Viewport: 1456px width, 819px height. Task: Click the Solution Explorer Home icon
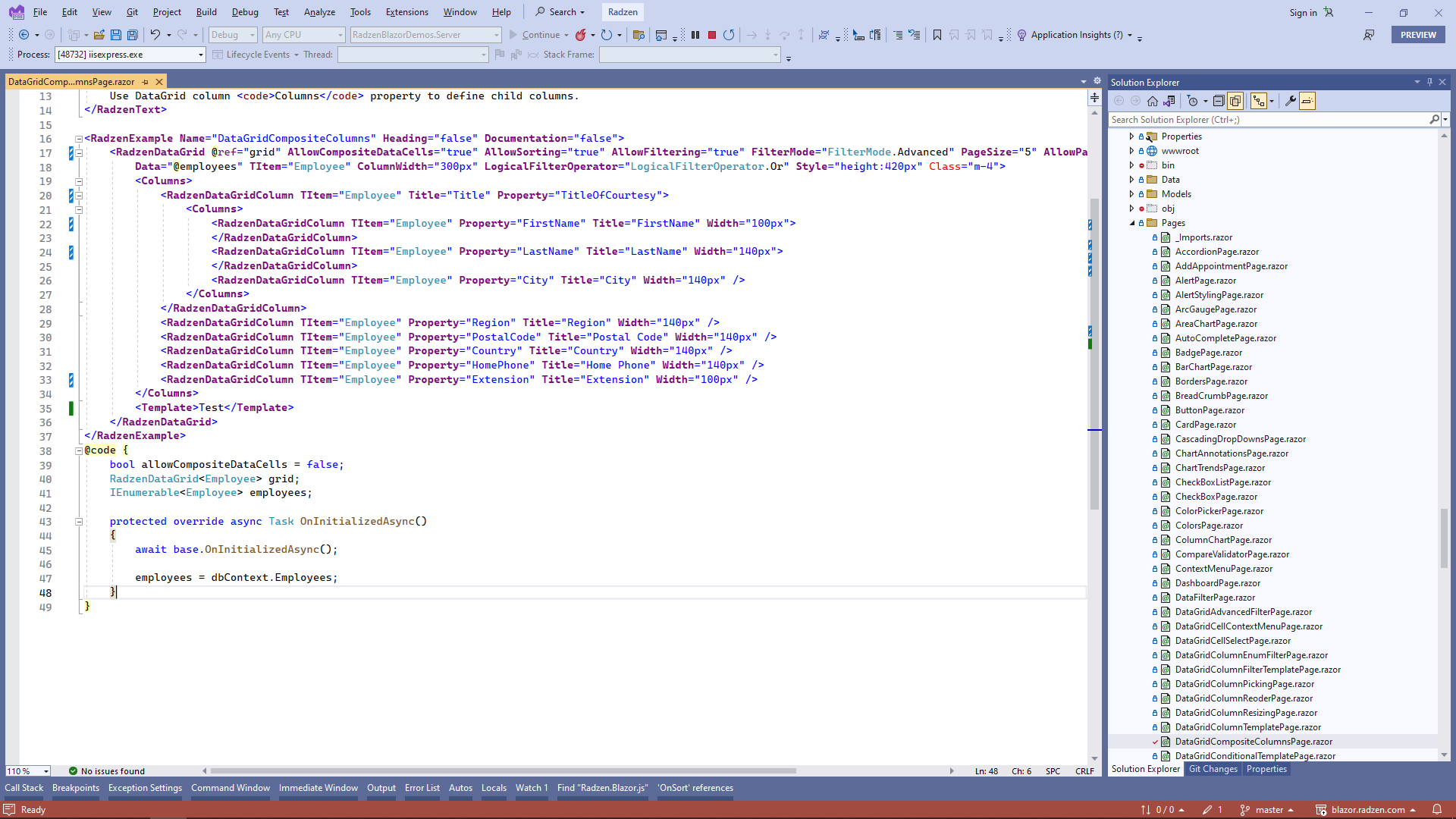pos(1153,101)
